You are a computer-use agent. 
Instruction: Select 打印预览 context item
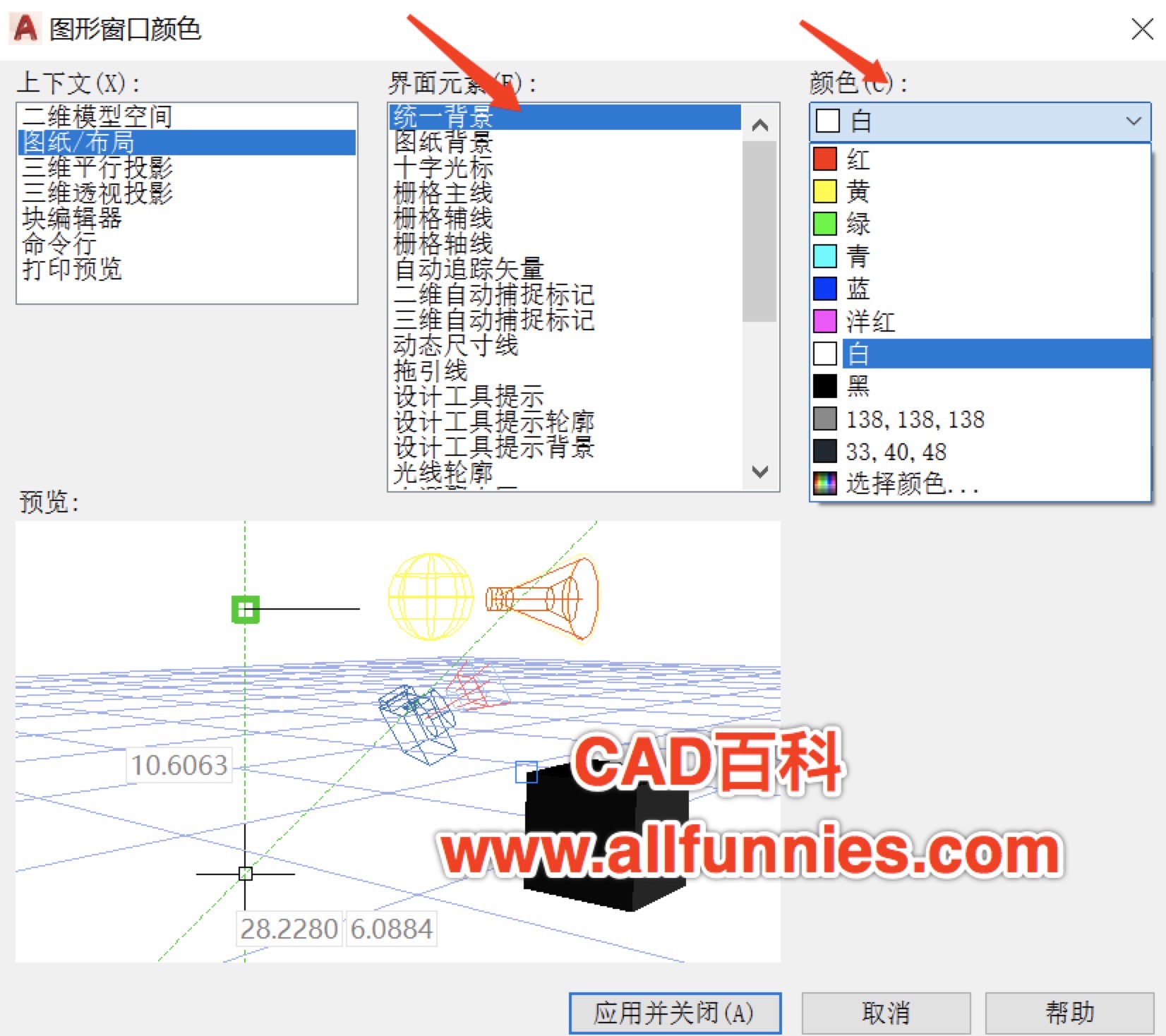click(x=186, y=269)
